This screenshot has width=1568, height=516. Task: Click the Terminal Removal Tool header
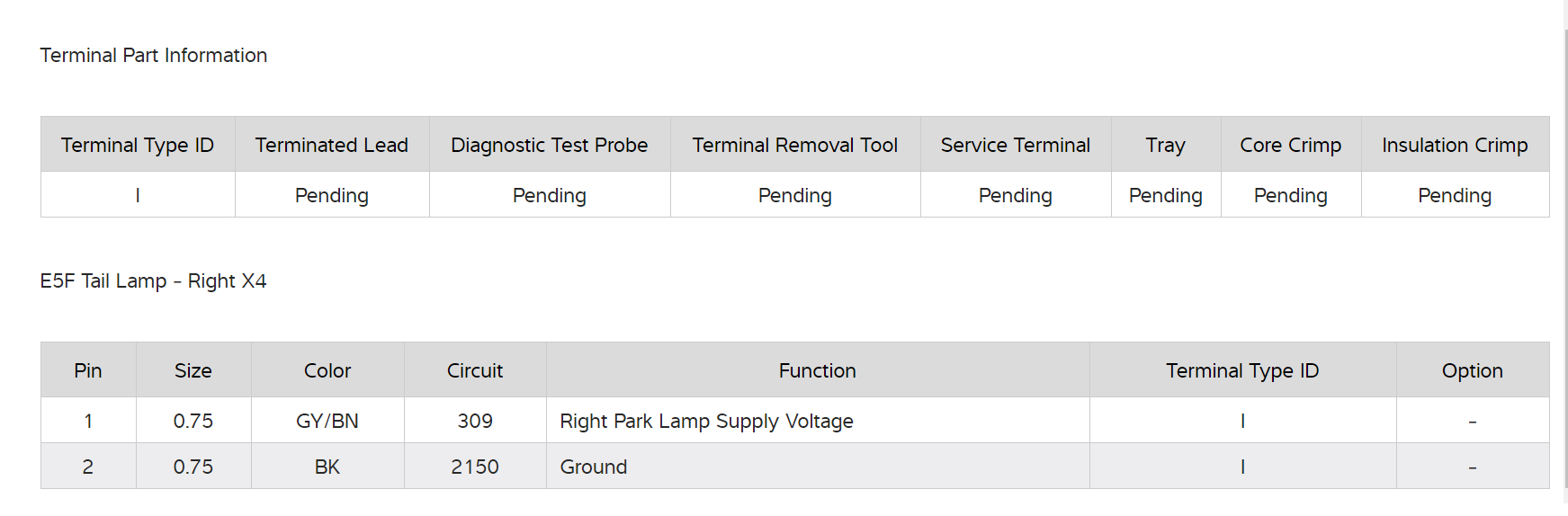(x=794, y=145)
